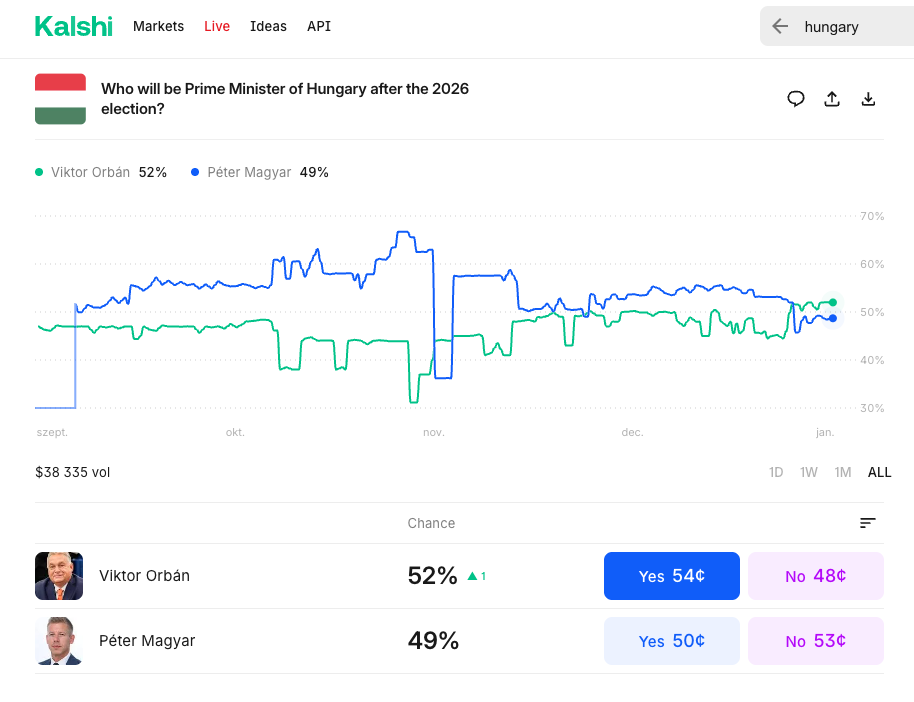Image resolution: width=914 pixels, height=702 pixels.
Task: Open the Ideas page
Action: [268, 26]
